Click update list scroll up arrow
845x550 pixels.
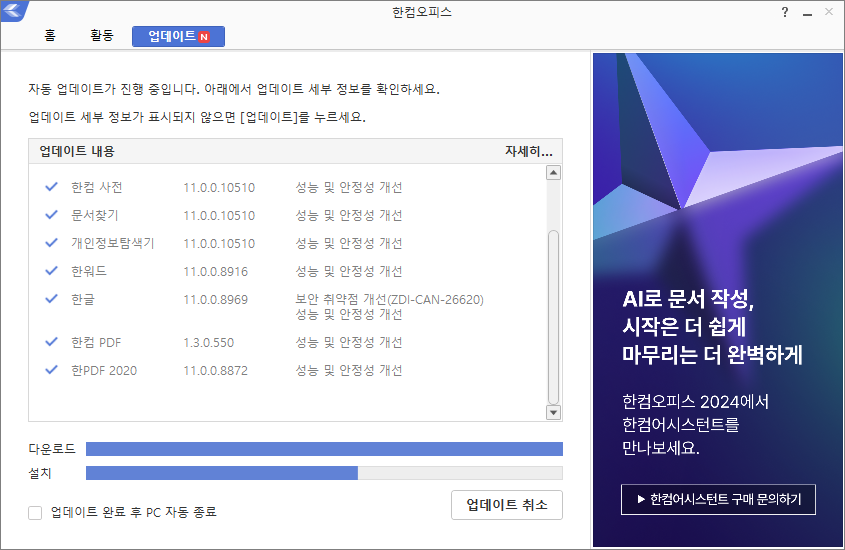553,173
